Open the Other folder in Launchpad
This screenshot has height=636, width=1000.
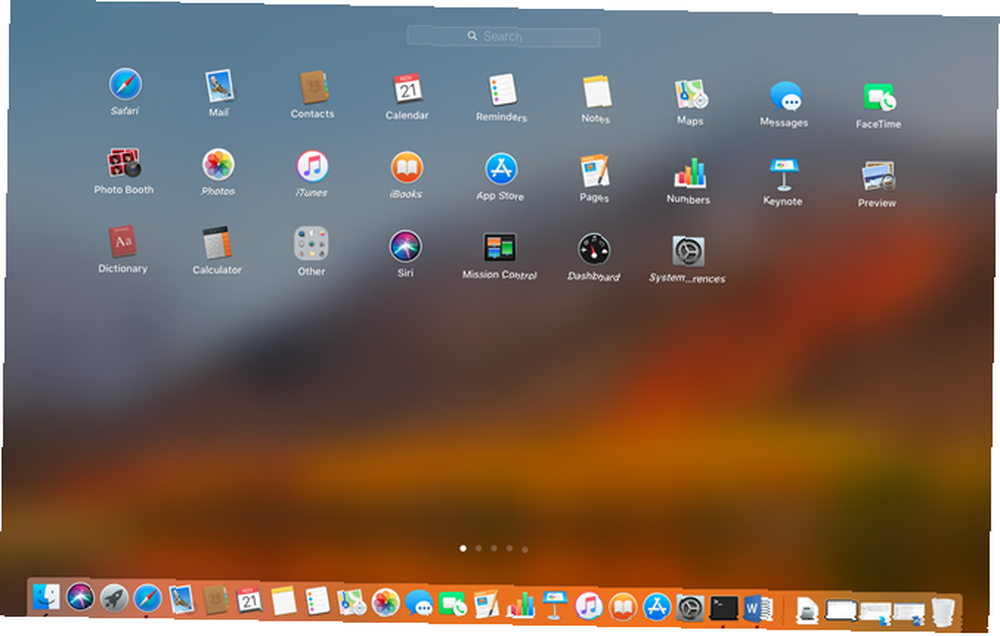311,245
